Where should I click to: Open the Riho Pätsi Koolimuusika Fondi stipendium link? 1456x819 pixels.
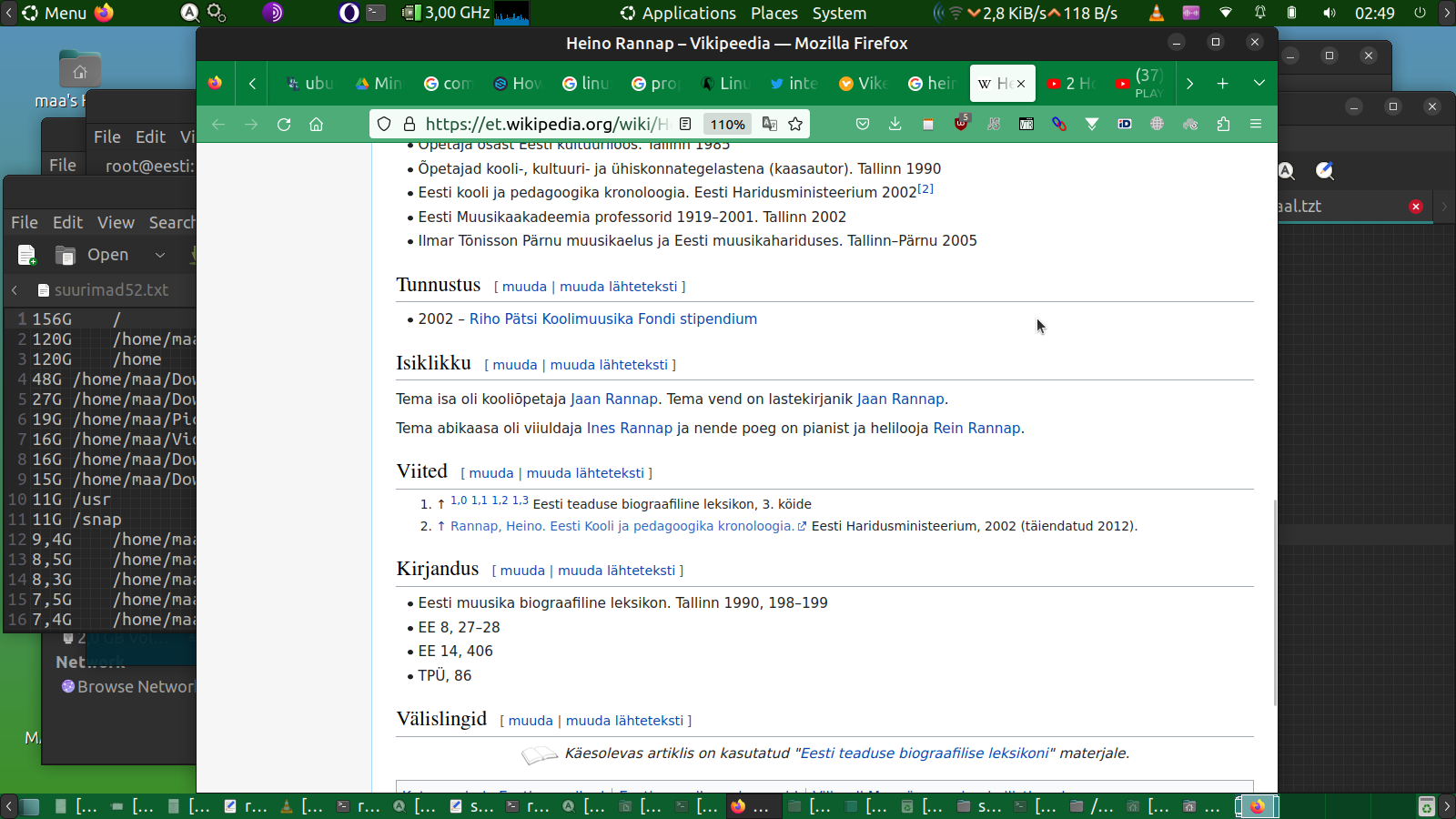point(612,318)
